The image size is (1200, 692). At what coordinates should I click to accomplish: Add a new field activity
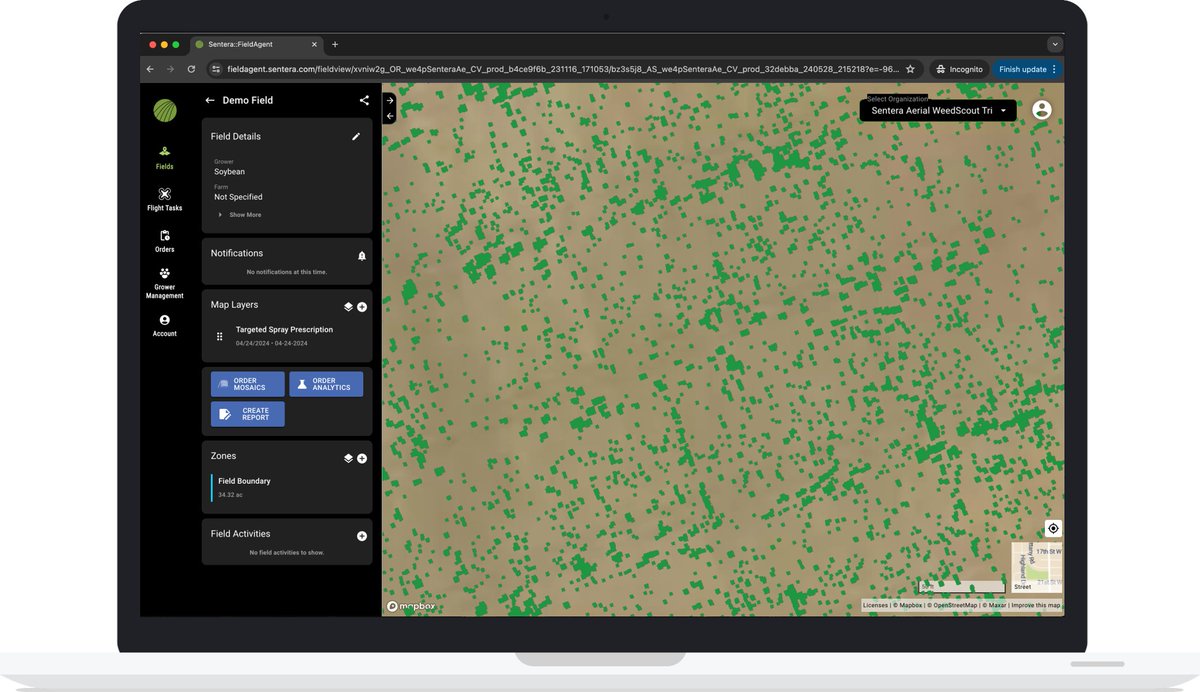[362, 536]
